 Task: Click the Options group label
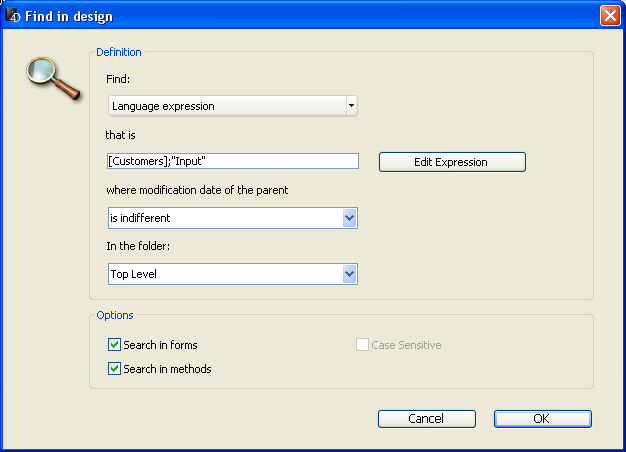[x=115, y=315]
